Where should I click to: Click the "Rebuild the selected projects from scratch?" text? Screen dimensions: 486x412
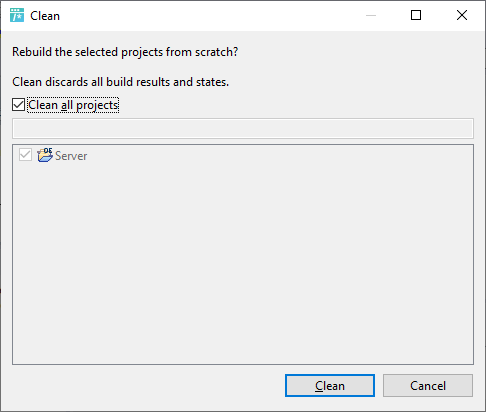pyautogui.click(x=125, y=52)
